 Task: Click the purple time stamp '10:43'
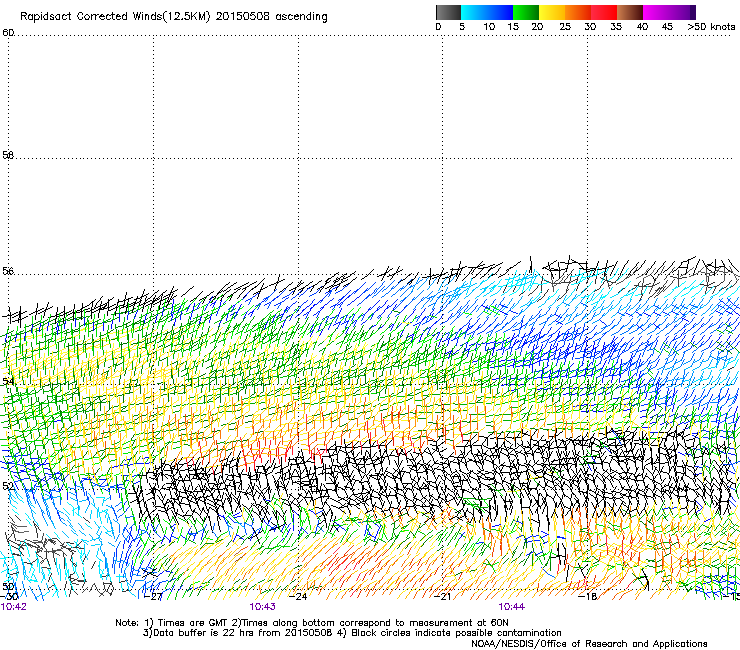[262, 607]
